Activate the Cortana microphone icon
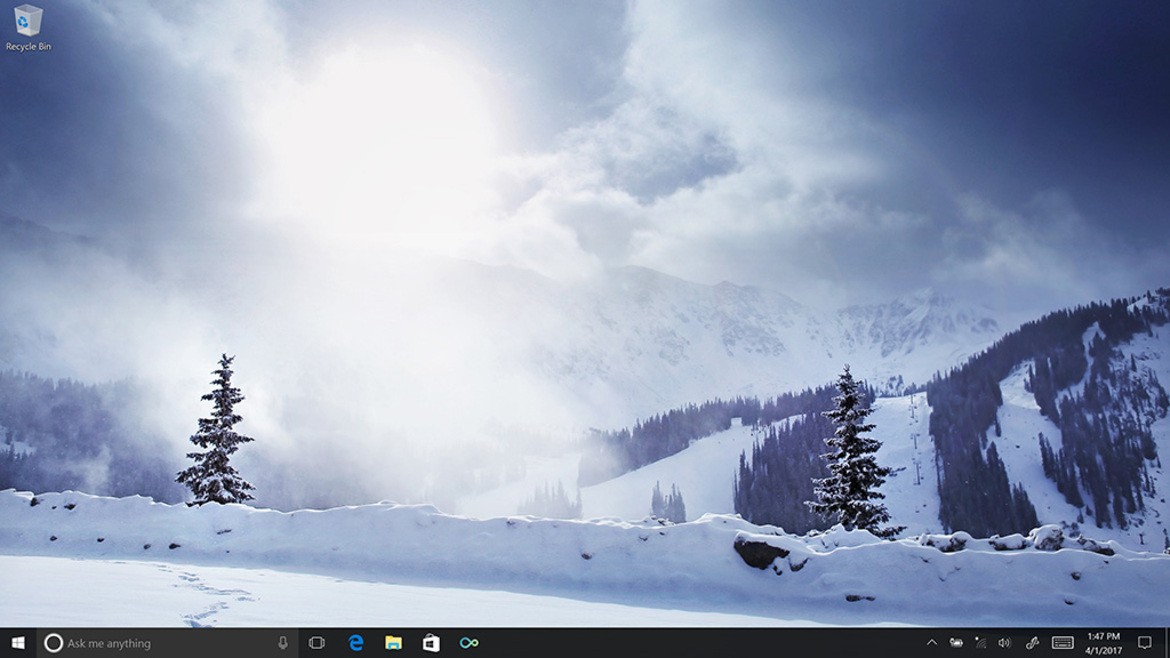This screenshot has width=1170, height=658. click(283, 642)
